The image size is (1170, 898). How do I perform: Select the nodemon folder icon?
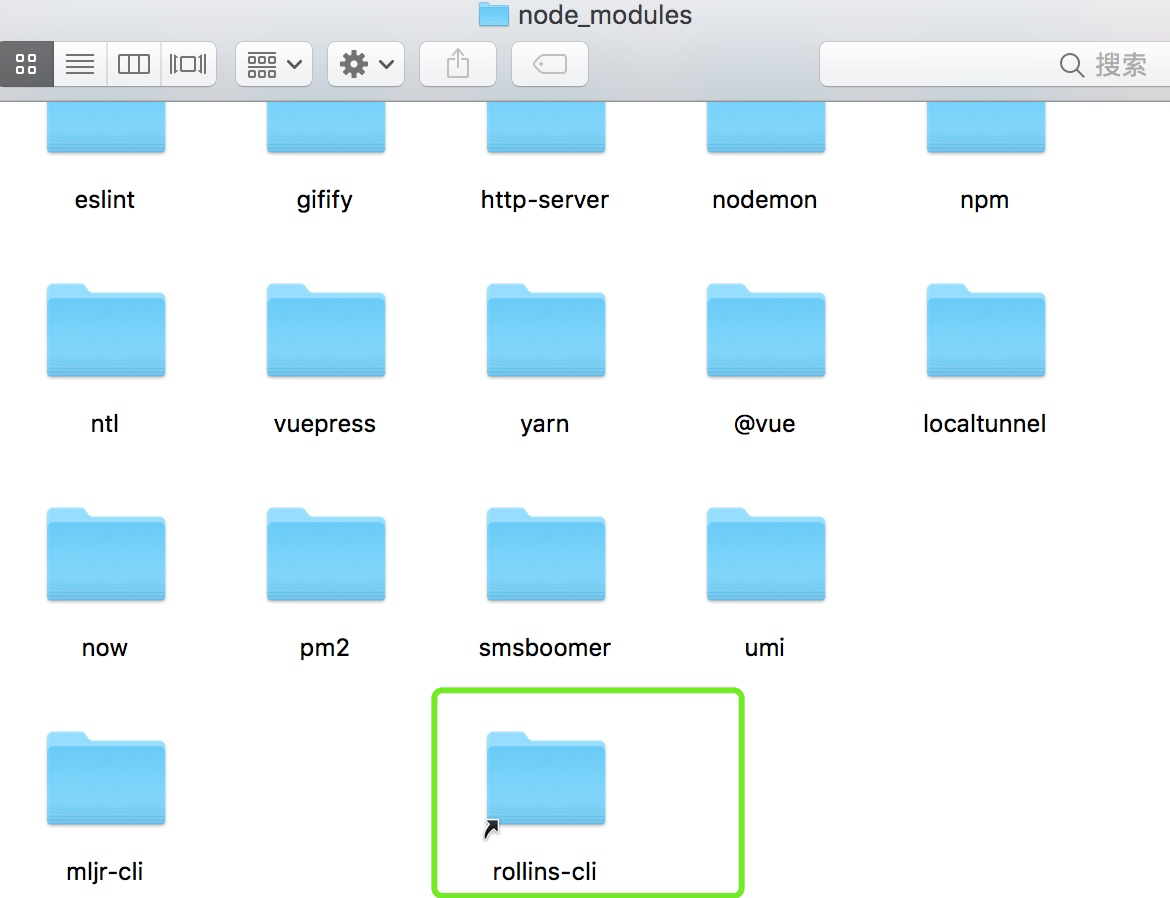point(766,128)
